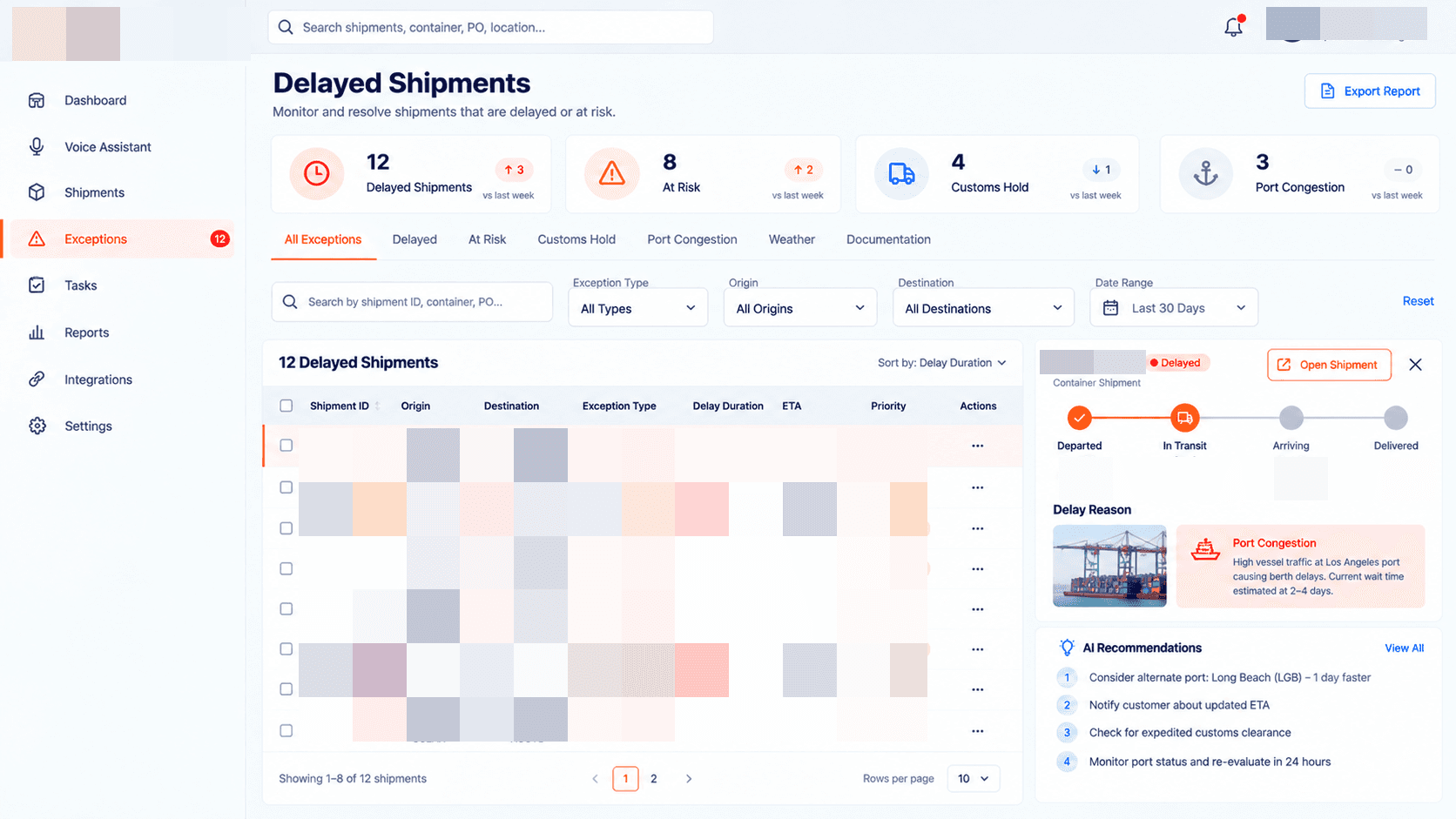Image resolution: width=1456 pixels, height=819 pixels.
Task: Close the shipment detail panel
Action: tap(1415, 365)
